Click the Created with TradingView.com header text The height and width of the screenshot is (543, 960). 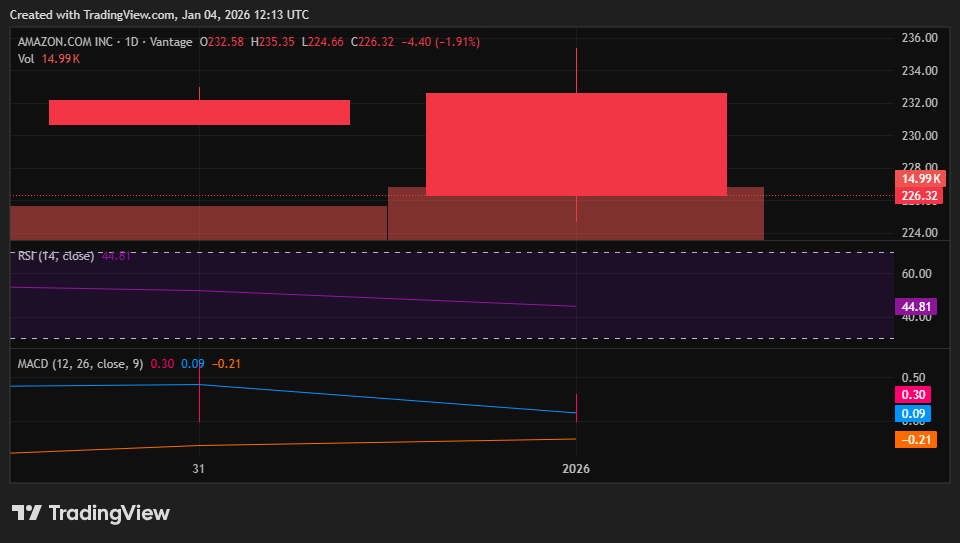click(x=159, y=15)
